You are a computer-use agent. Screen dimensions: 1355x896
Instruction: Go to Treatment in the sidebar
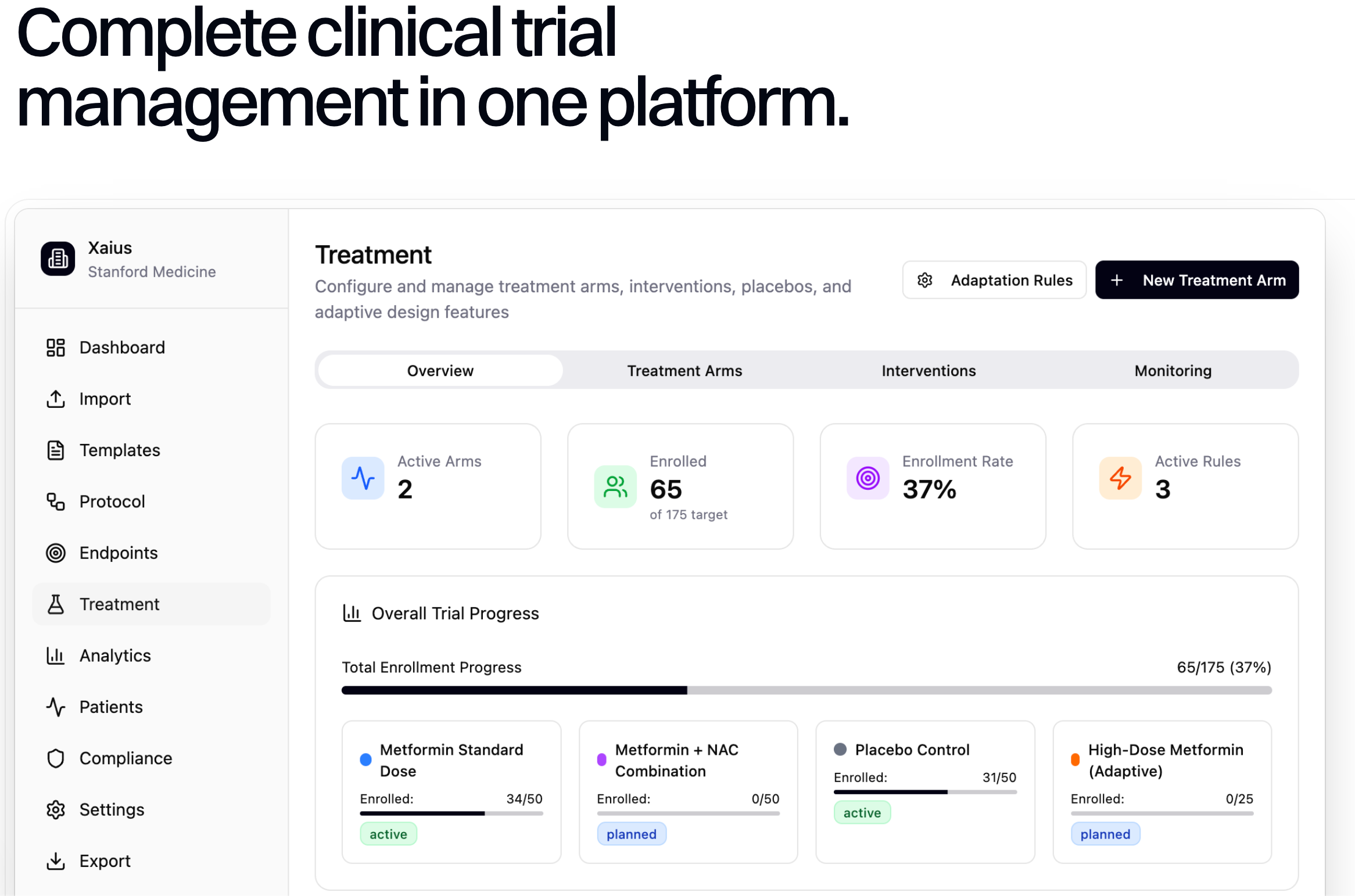(120, 604)
